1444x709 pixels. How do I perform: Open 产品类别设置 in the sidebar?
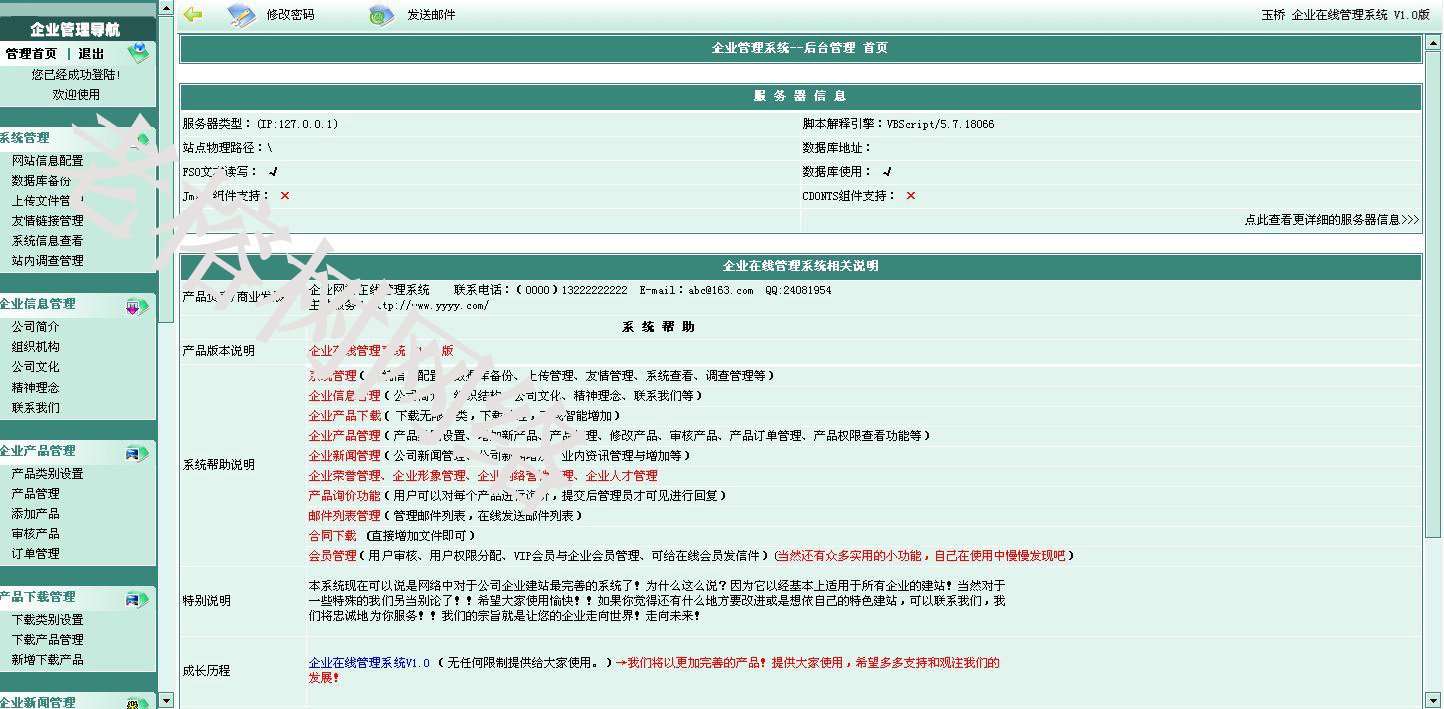coord(48,474)
